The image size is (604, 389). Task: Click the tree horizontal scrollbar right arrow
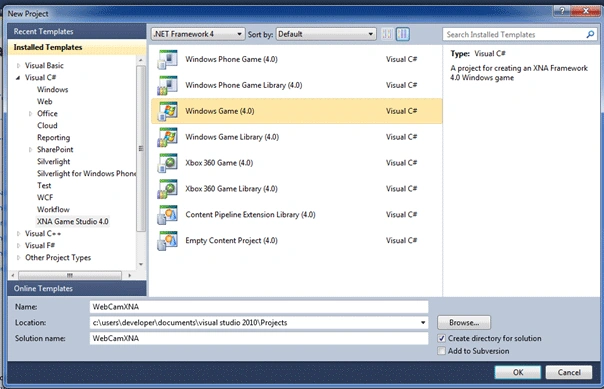(x=129, y=275)
